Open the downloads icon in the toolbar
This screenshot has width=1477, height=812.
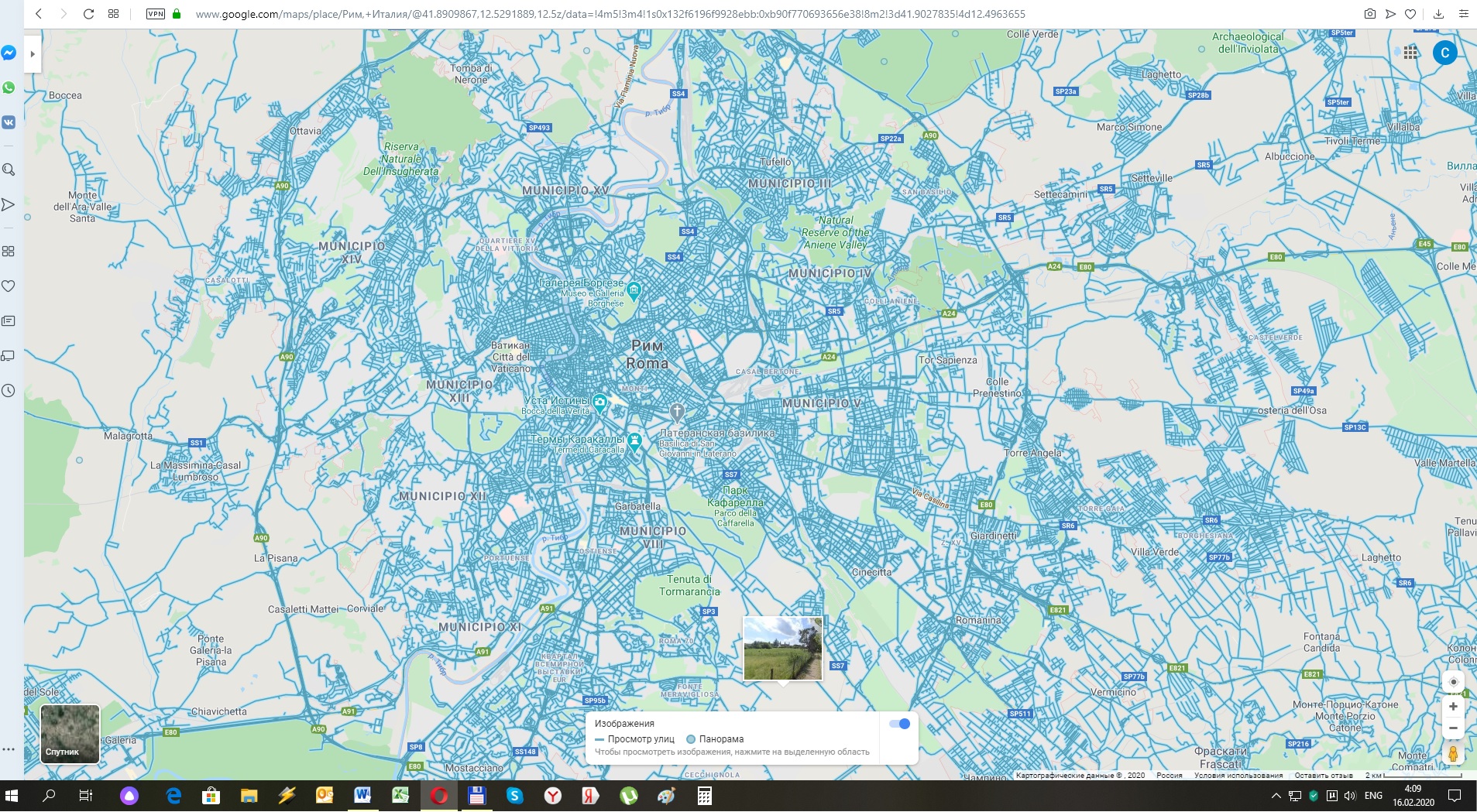[x=1438, y=14]
